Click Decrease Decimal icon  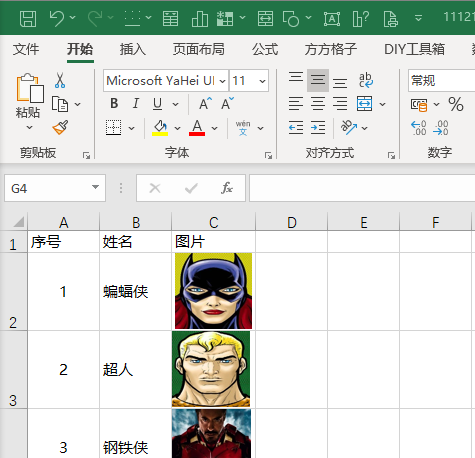coord(441,128)
